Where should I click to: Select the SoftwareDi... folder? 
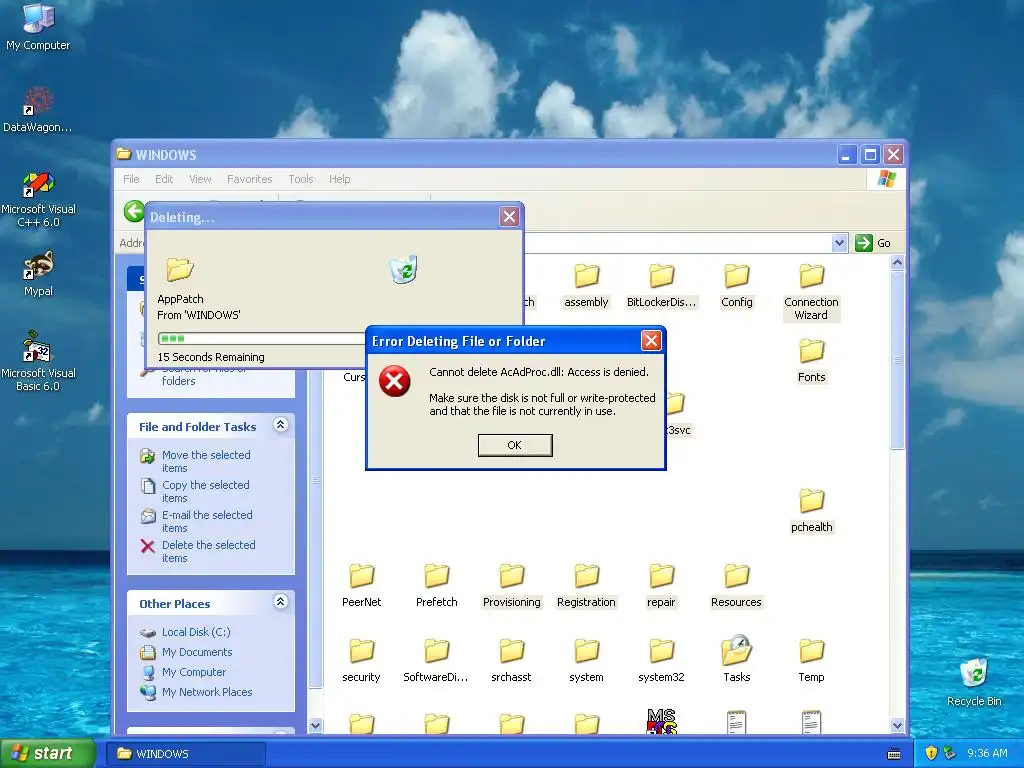click(436, 660)
